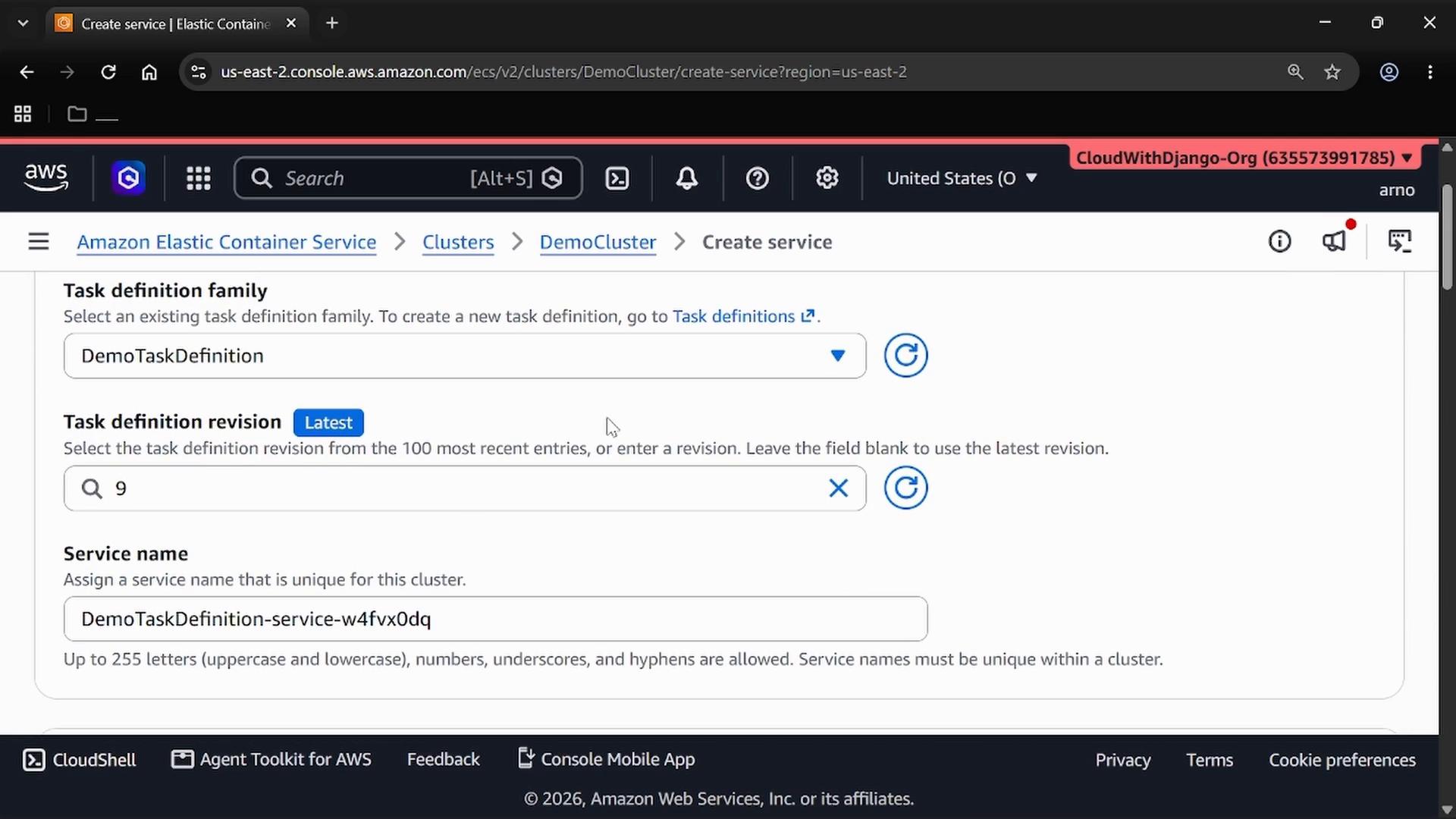This screenshot has height=819, width=1456.
Task: Click into the task definition revision field
Action: click(x=465, y=488)
